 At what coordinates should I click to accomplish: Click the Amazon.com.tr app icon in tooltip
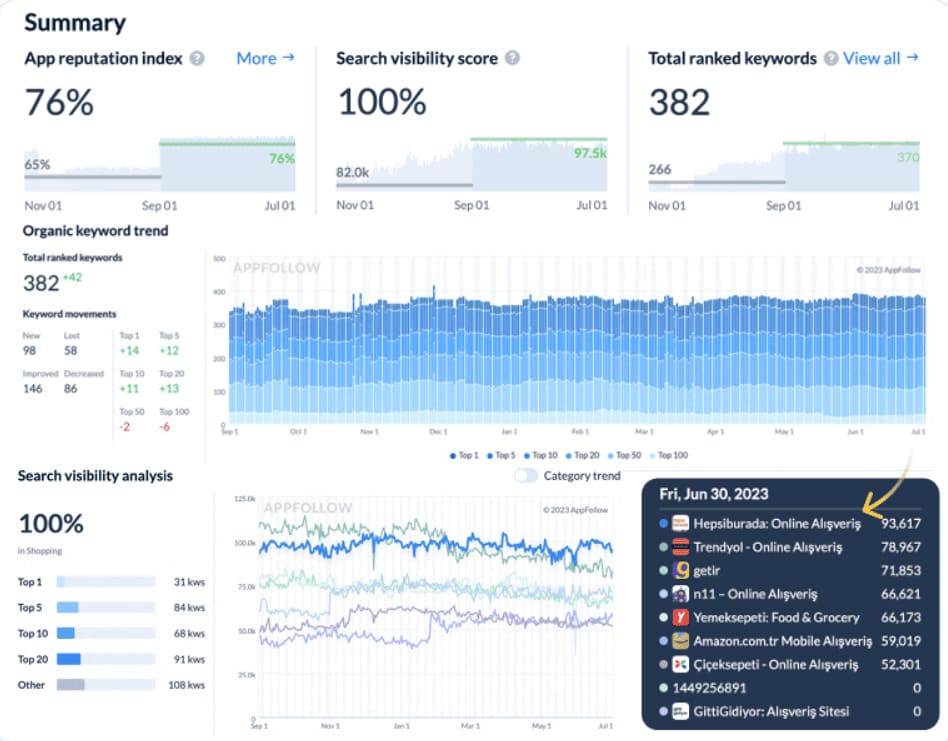click(681, 641)
